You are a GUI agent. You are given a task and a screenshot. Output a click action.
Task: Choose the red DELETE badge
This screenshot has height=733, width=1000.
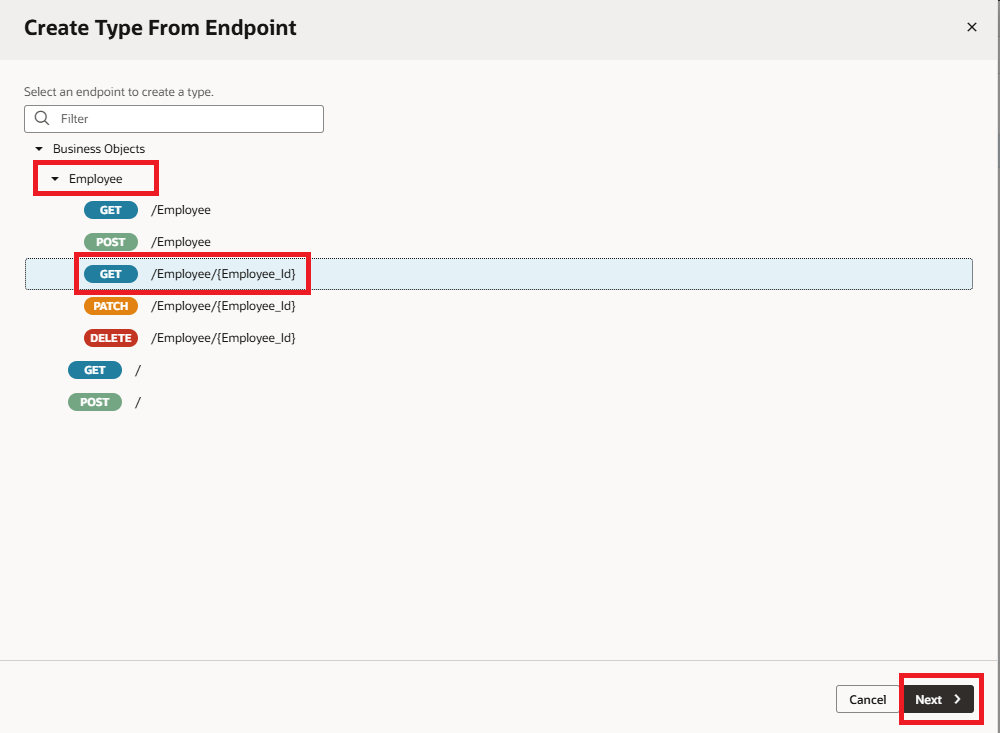click(110, 338)
